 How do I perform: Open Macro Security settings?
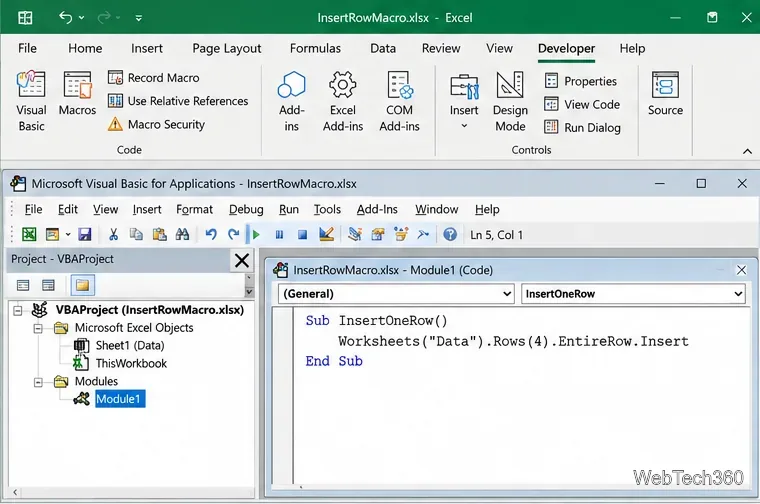pyautogui.click(x=157, y=125)
